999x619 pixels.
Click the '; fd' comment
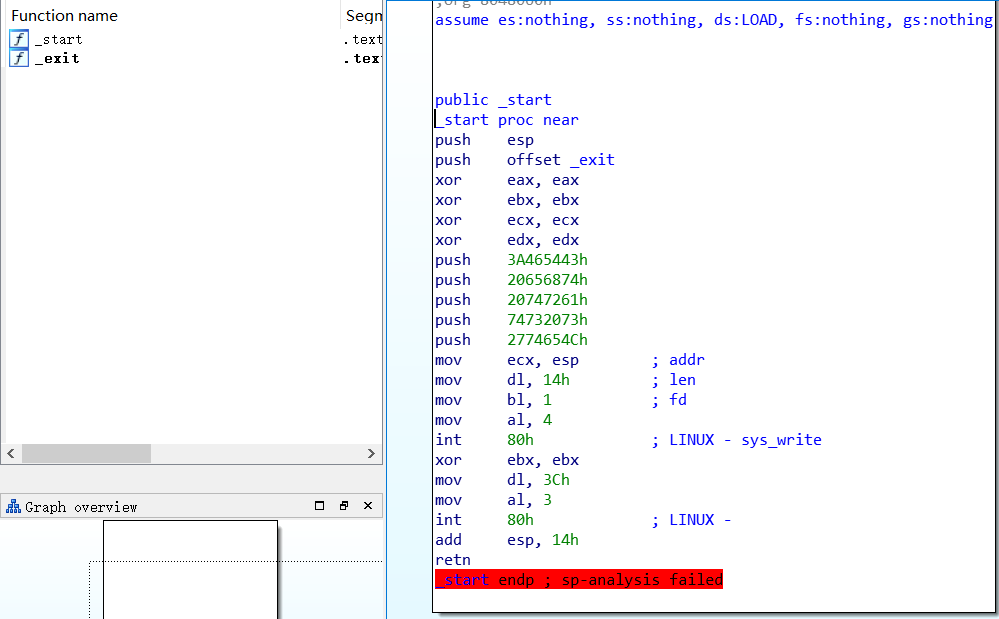(x=669, y=400)
